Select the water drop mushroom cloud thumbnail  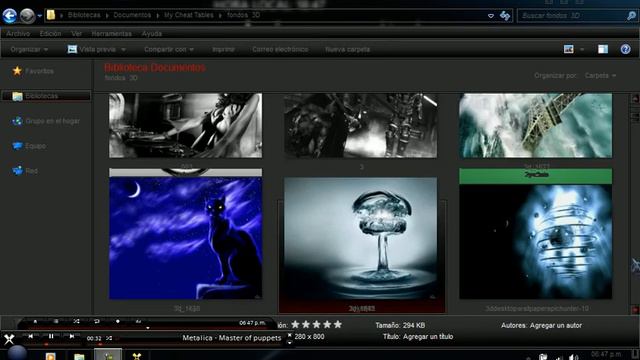(360, 238)
